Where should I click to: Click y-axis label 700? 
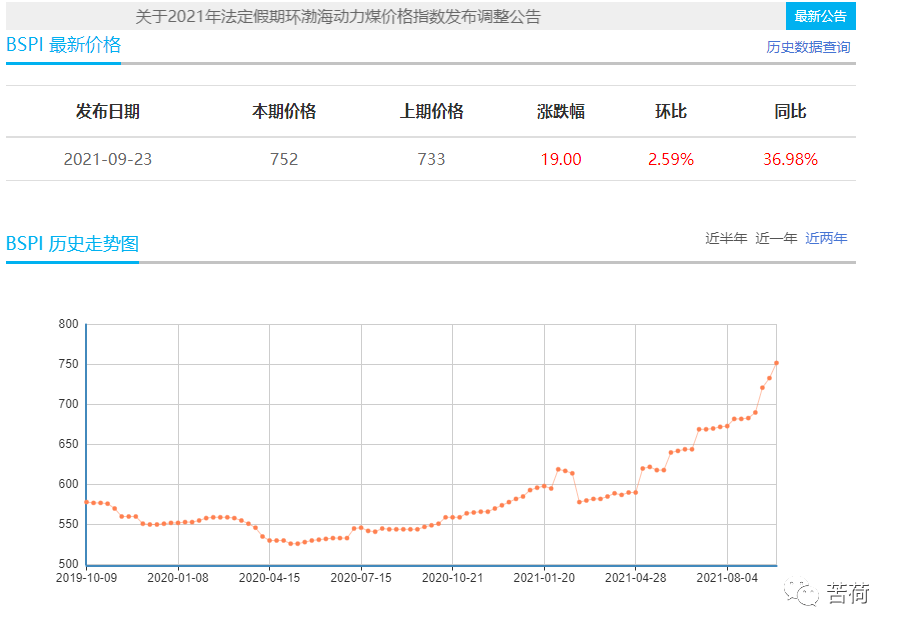click(x=68, y=404)
